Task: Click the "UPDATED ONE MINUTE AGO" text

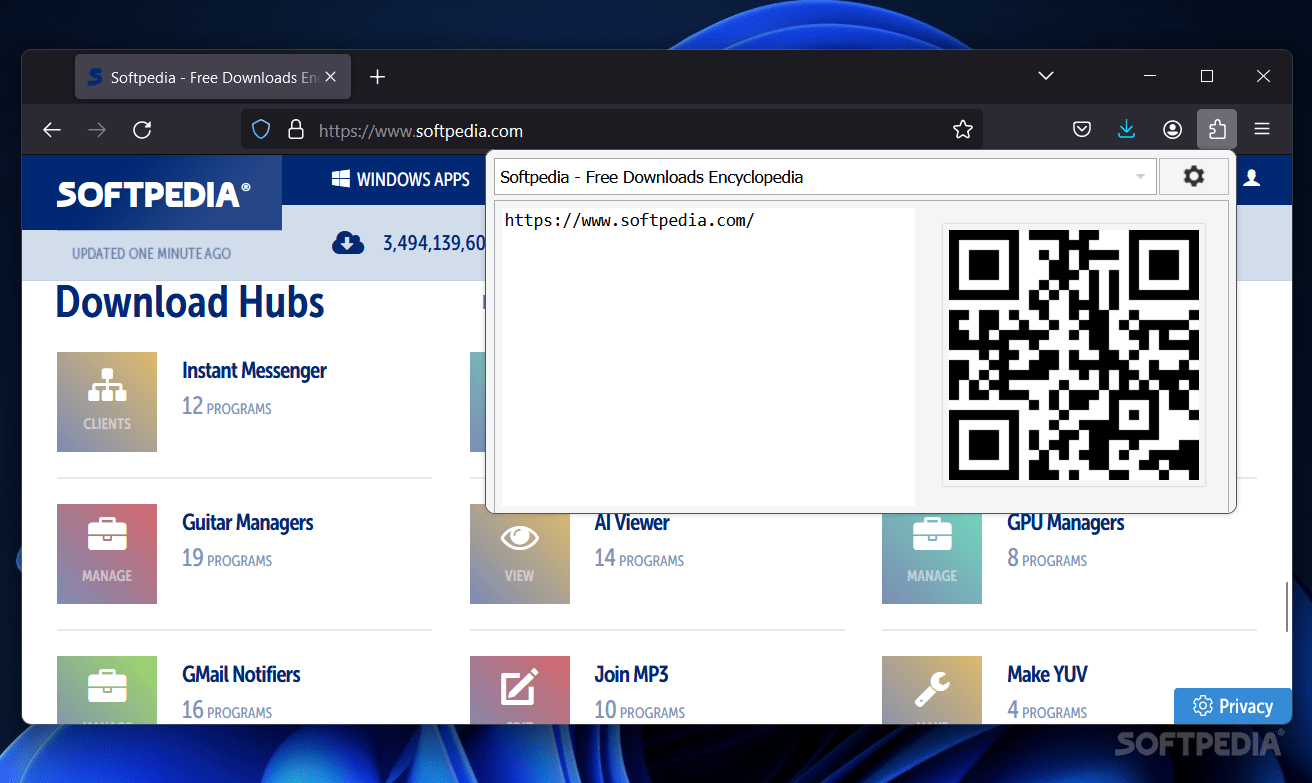Action: 151,254
